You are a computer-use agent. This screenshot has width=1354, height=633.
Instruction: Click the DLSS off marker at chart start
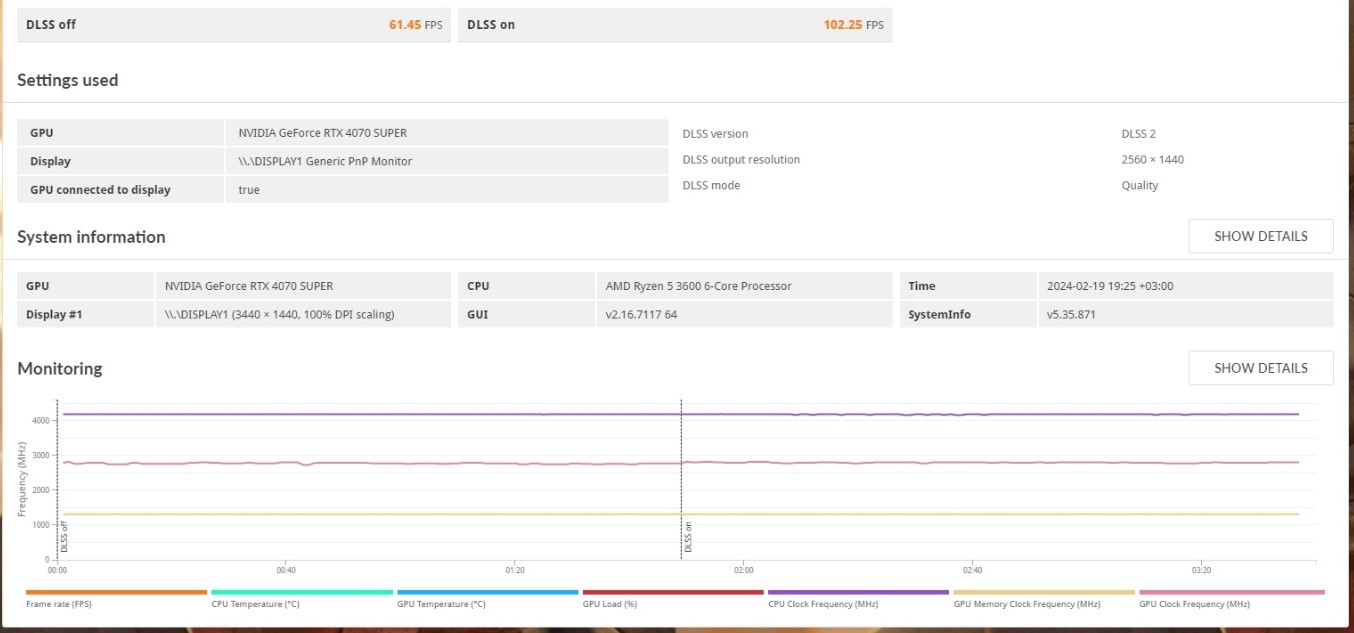58,480
